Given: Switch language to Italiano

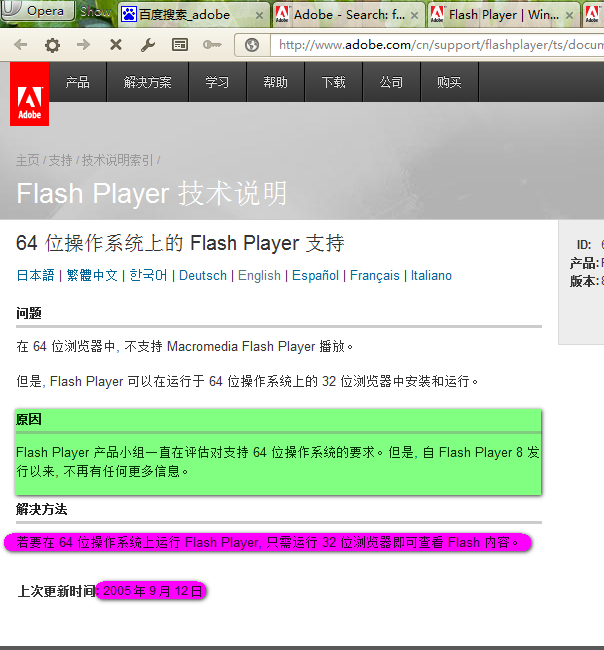Looking at the screenshot, I should [x=431, y=275].
